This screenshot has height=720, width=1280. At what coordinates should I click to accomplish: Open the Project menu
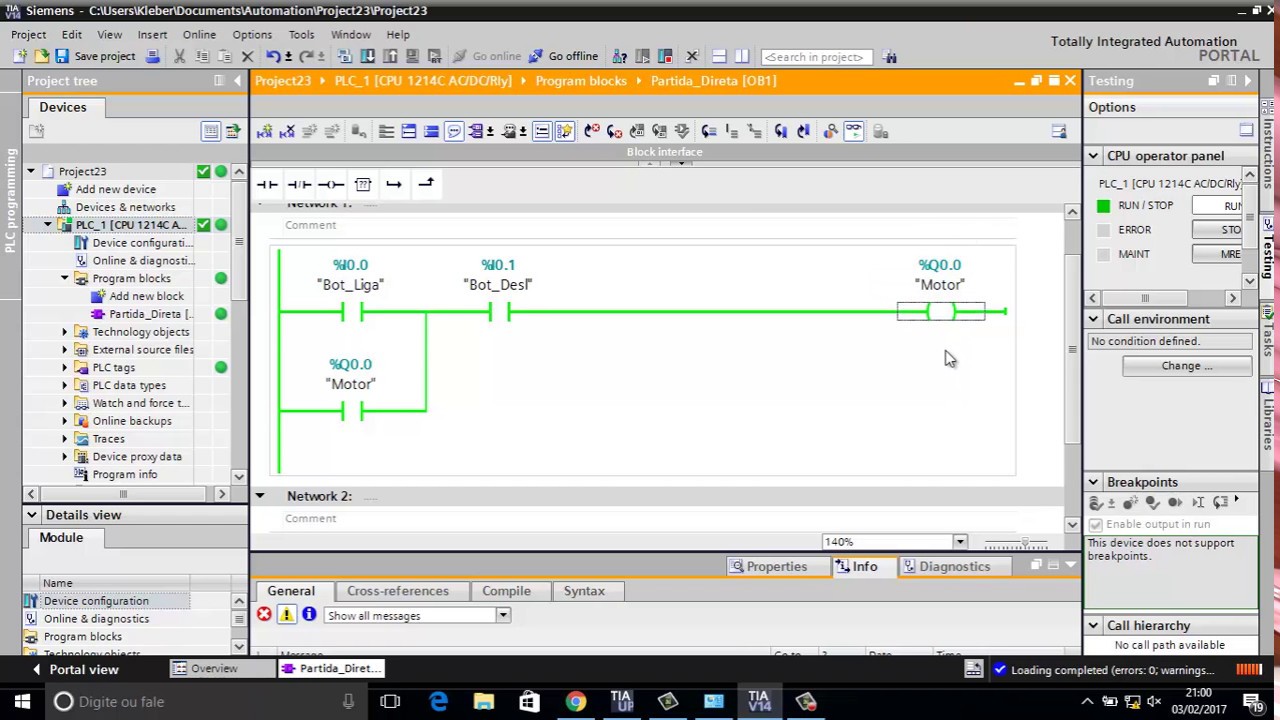pyautogui.click(x=29, y=35)
